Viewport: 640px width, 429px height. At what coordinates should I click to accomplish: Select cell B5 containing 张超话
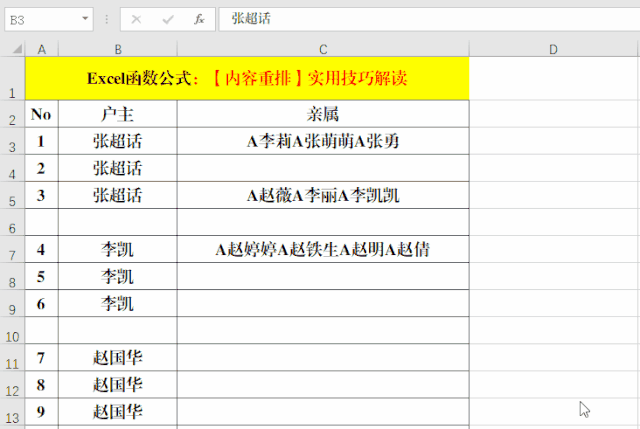pyautogui.click(x=118, y=195)
